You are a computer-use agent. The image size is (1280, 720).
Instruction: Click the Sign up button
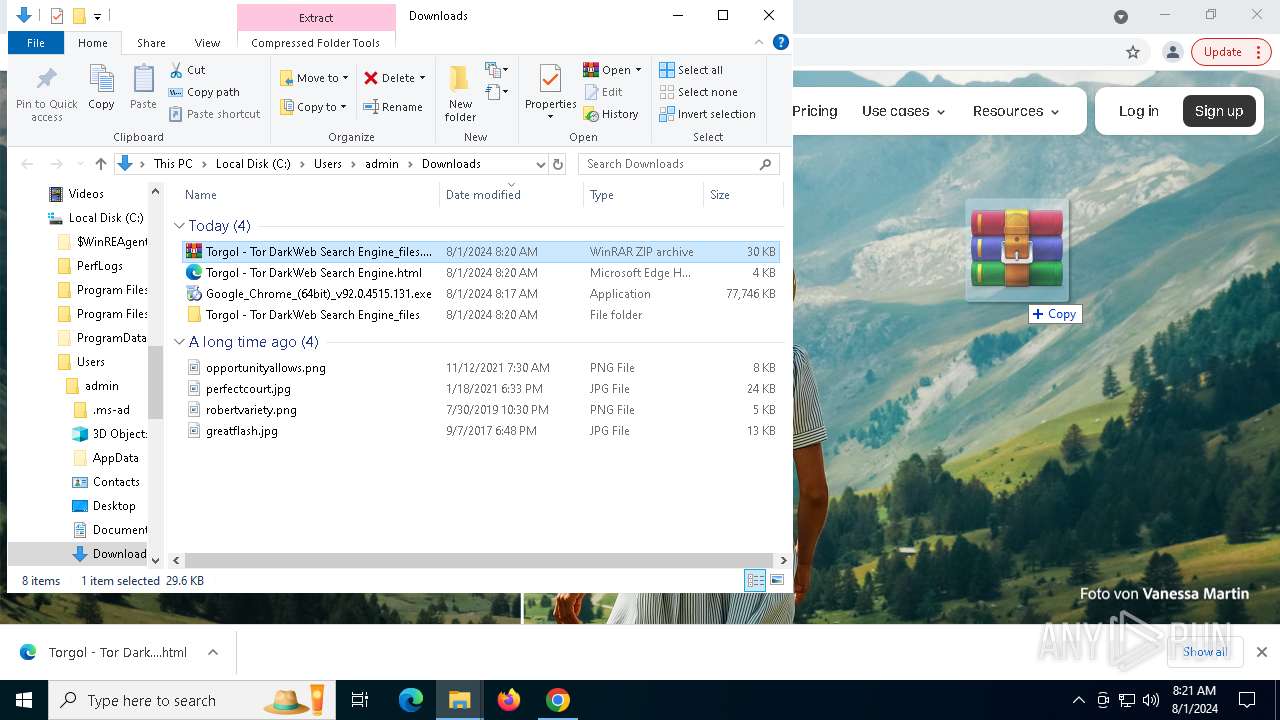coord(1219,111)
